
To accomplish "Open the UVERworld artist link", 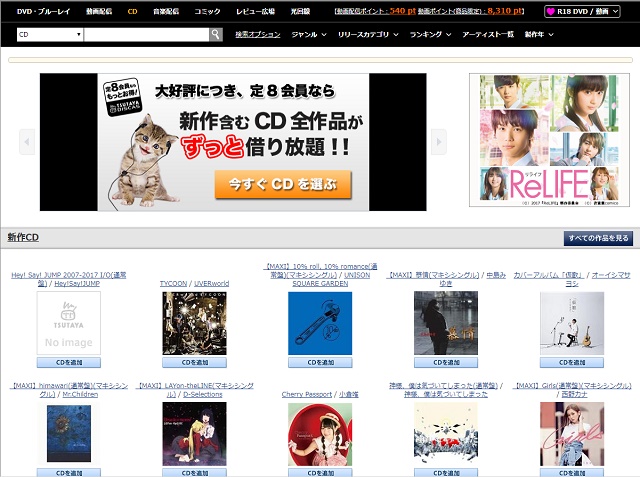I will [211, 283].
